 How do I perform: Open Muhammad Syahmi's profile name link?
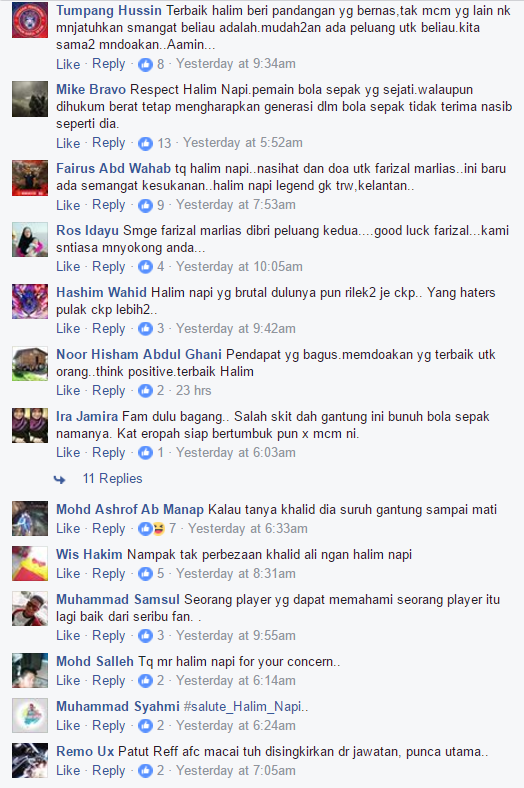click(118, 706)
